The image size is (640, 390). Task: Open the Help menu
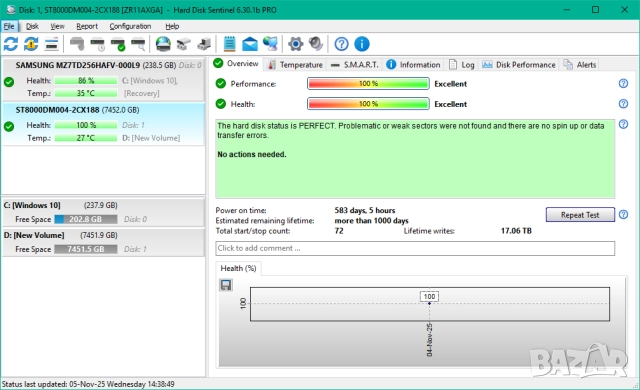tap(172, 26)
